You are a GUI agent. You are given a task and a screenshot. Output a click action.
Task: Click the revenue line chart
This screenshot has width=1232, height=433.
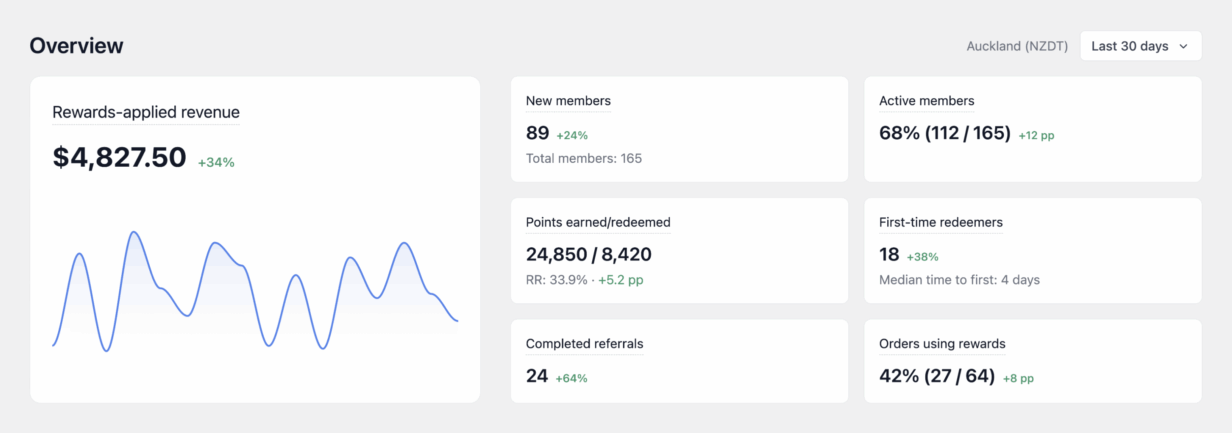pyautogui.click(x=255, y=291)
